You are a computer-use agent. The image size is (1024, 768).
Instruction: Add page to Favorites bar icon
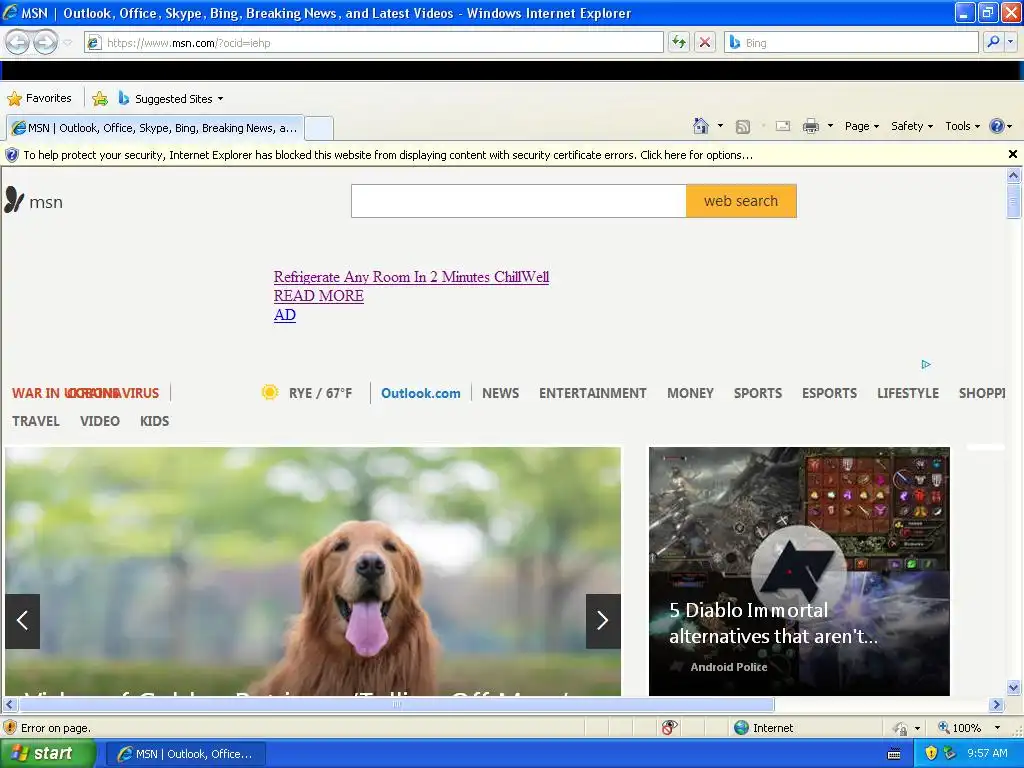click(x=100, y=99)
